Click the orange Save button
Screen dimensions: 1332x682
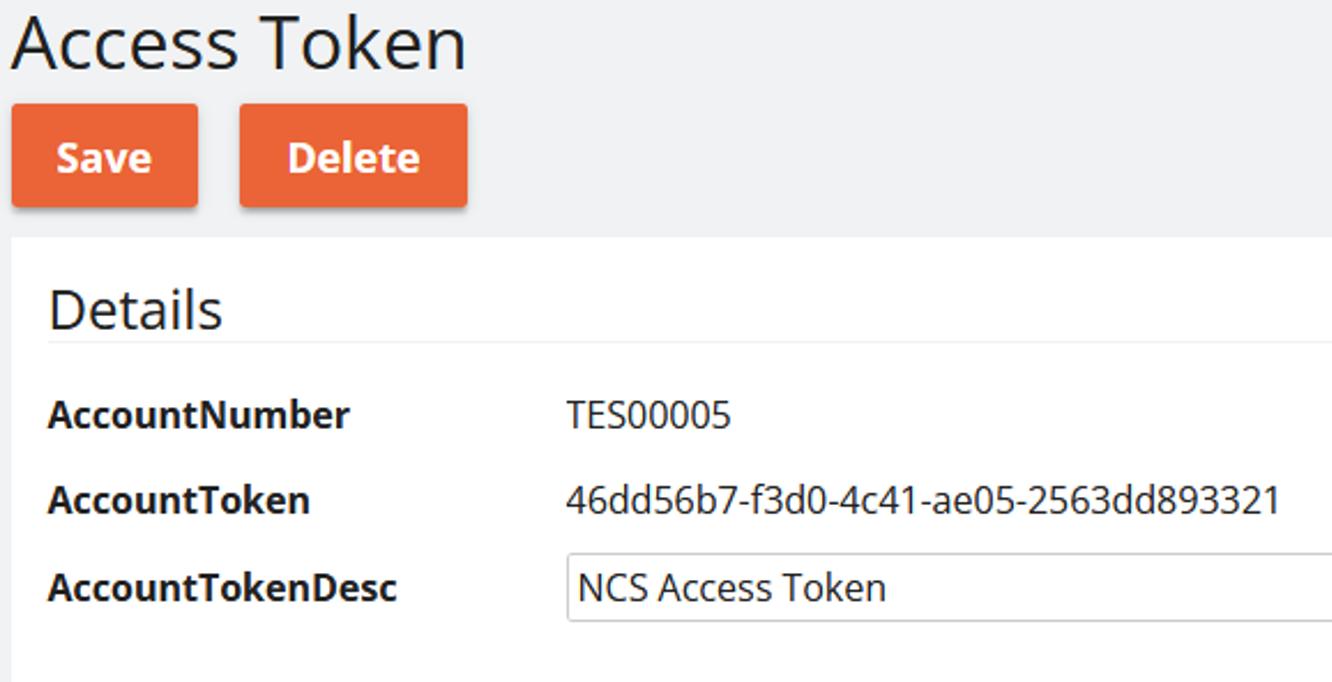pyautogui.click(x=104, y=156)
